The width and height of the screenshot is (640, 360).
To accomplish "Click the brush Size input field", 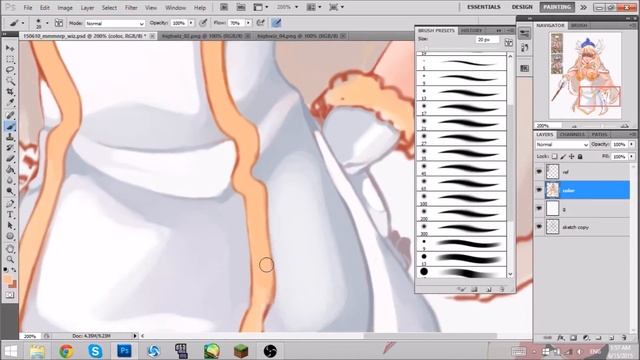I will point(487,40).
